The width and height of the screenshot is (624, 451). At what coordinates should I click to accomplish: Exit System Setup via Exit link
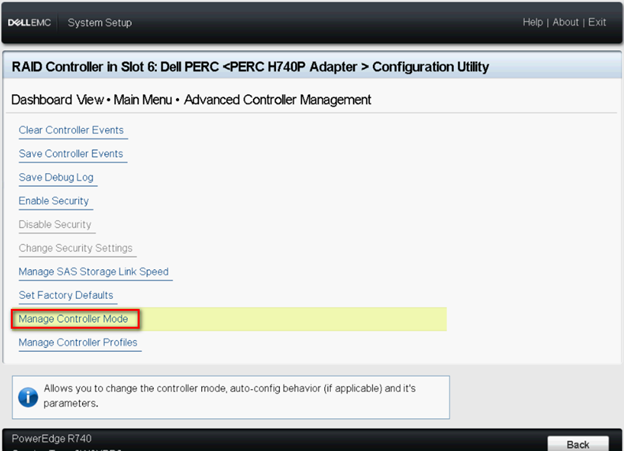click(597, 22)
